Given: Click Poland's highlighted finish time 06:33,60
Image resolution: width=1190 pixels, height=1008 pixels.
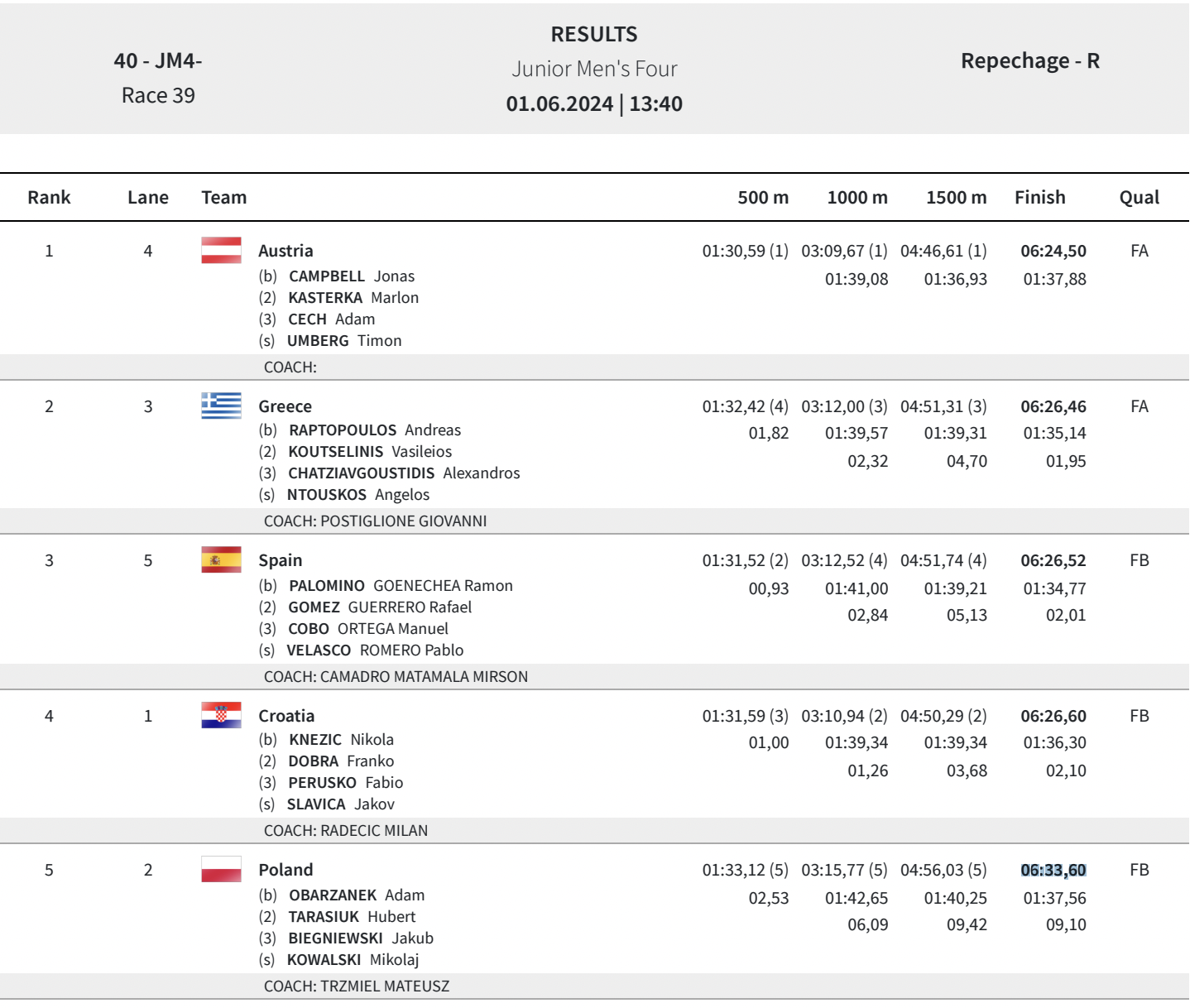Looking at the screenshot, I should [1053, 870].
